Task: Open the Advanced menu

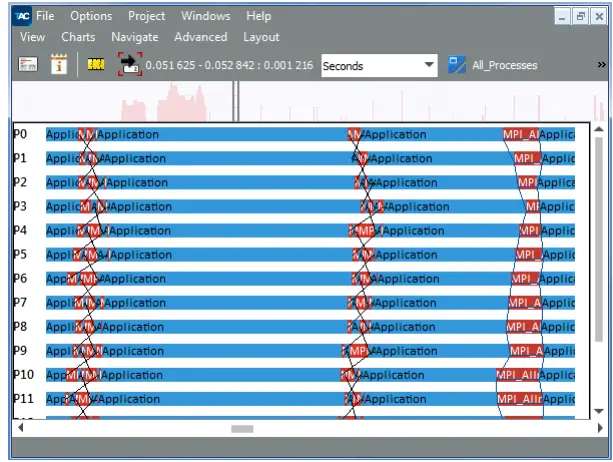Action: pos(201,37)
